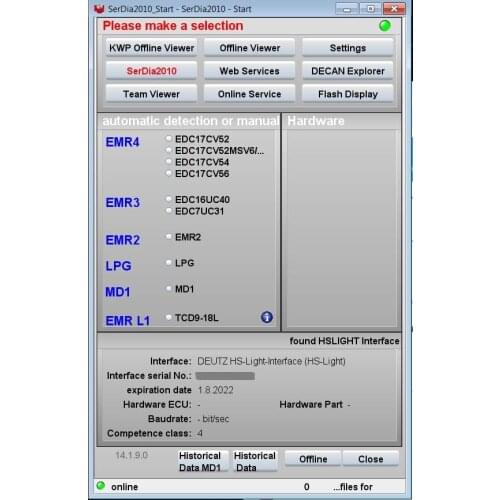Launch DECAN Explorer

coord(348,71)
